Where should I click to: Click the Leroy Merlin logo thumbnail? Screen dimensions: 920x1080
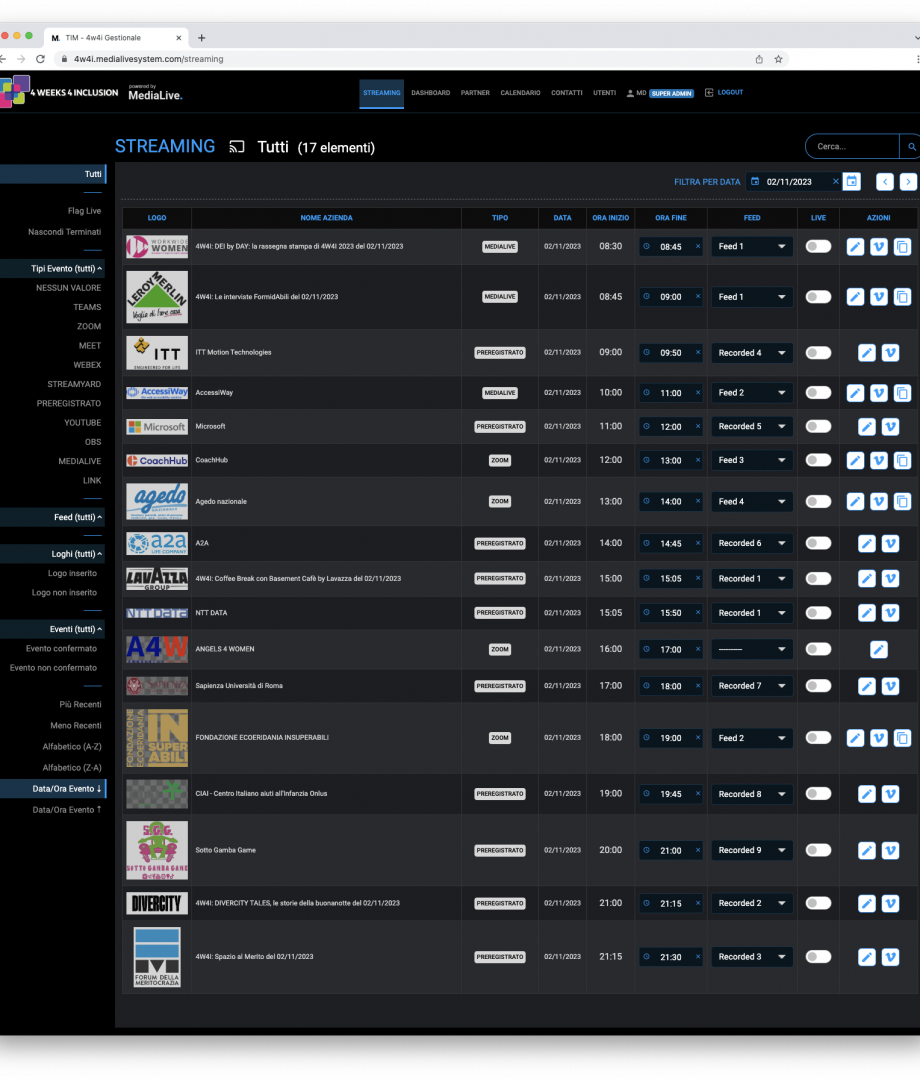click(x=157, y=297)
